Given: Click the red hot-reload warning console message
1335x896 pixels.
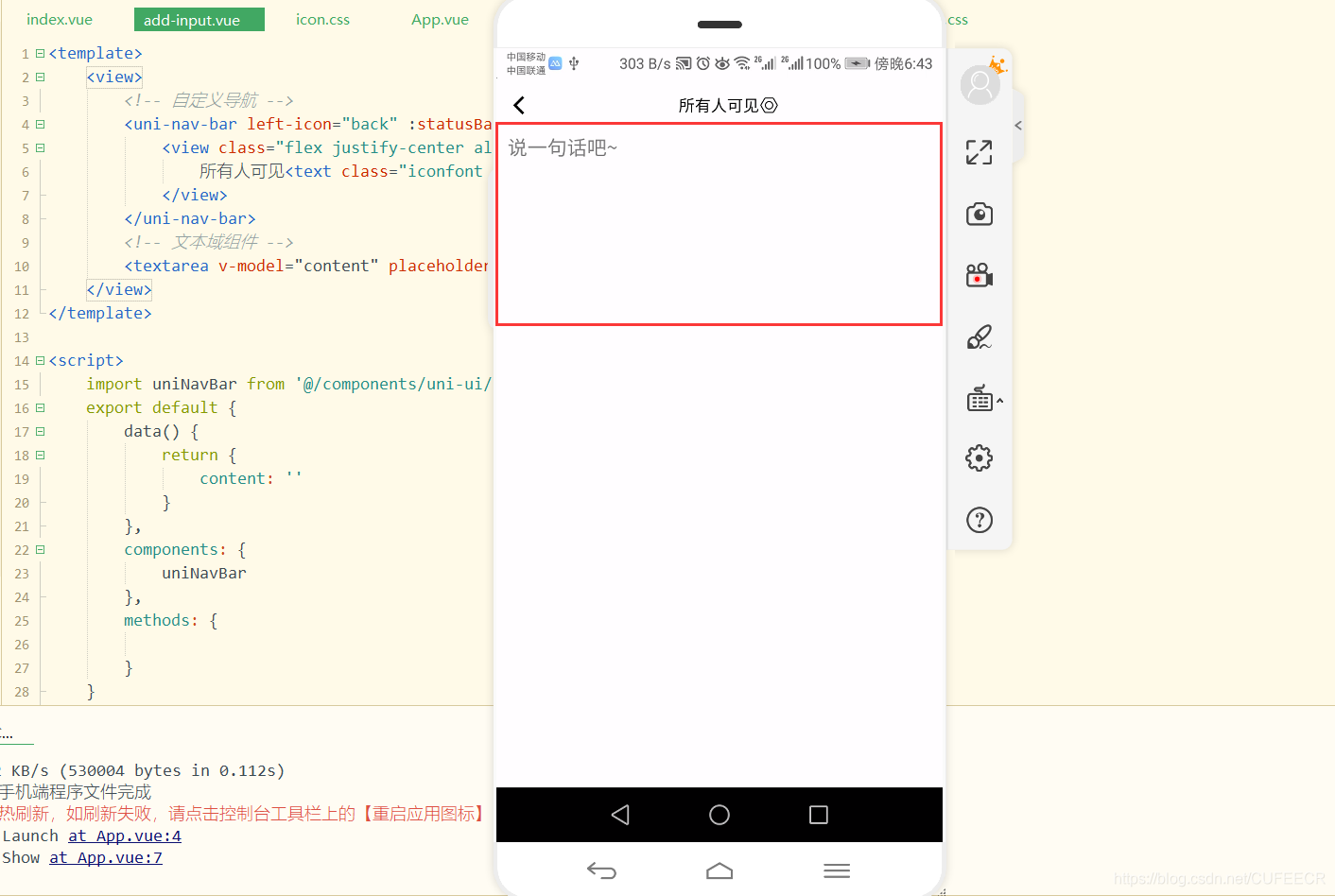Looking at the screenshot, I should click(243, 814).
